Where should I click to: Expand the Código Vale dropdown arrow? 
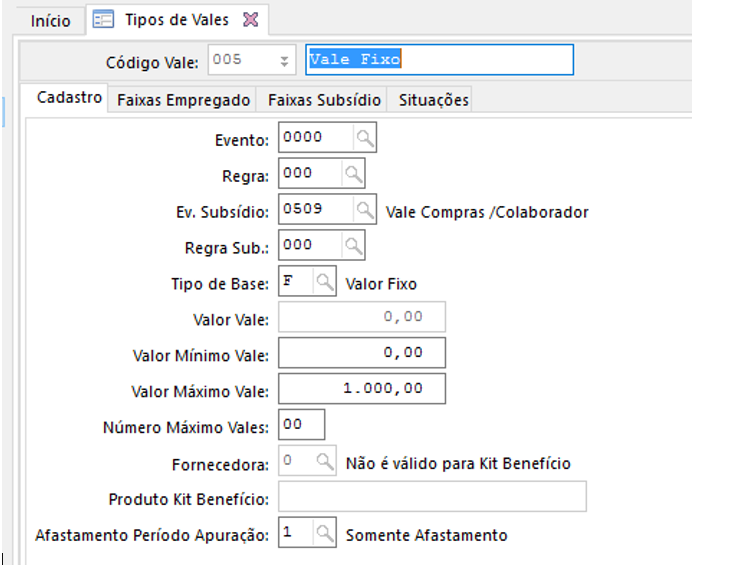[x=284, y=61]
